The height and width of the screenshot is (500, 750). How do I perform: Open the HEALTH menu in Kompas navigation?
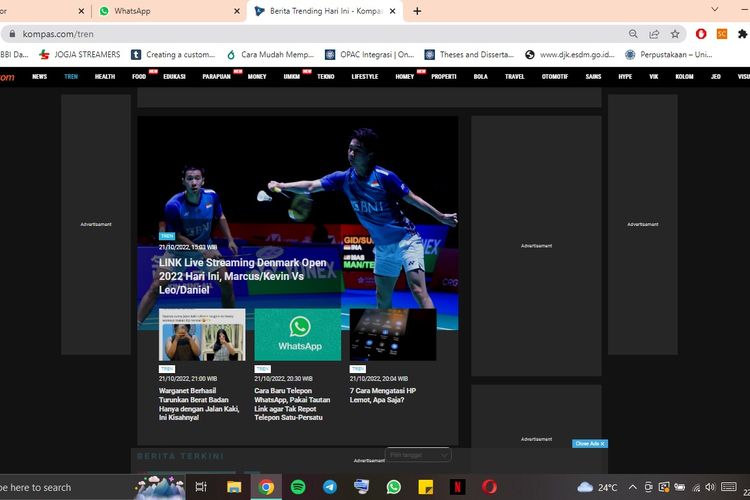(105, 76)
